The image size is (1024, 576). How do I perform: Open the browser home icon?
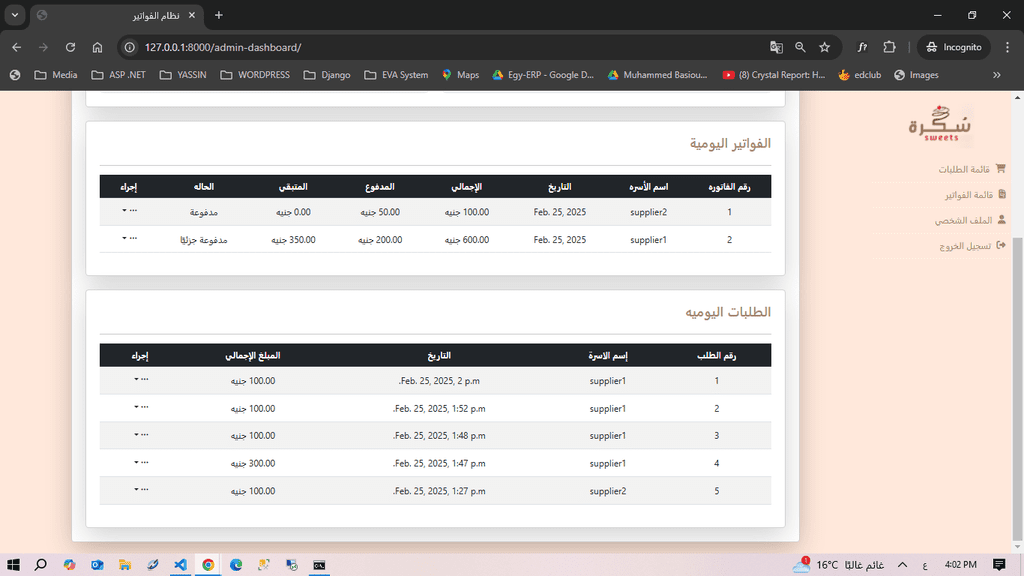(97, 47)
